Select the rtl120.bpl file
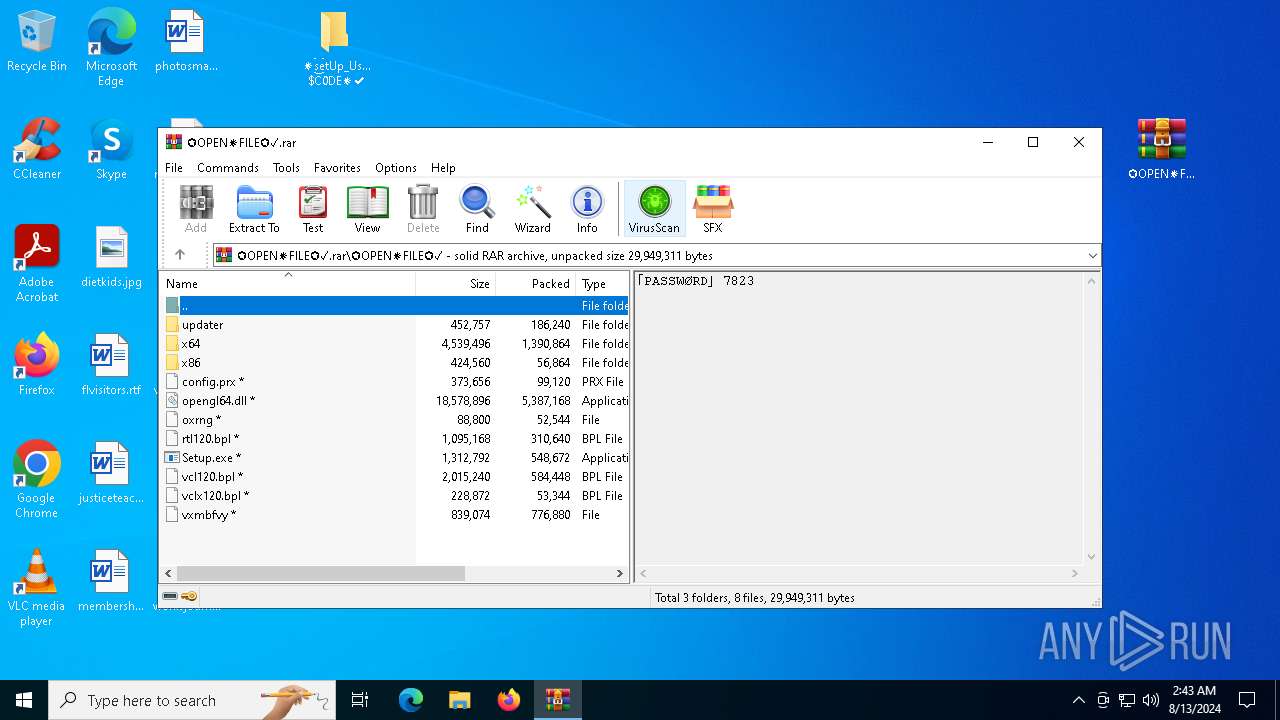Image resolution: width=1280 pixels, height=720 pixels. (x=394, y=439)
